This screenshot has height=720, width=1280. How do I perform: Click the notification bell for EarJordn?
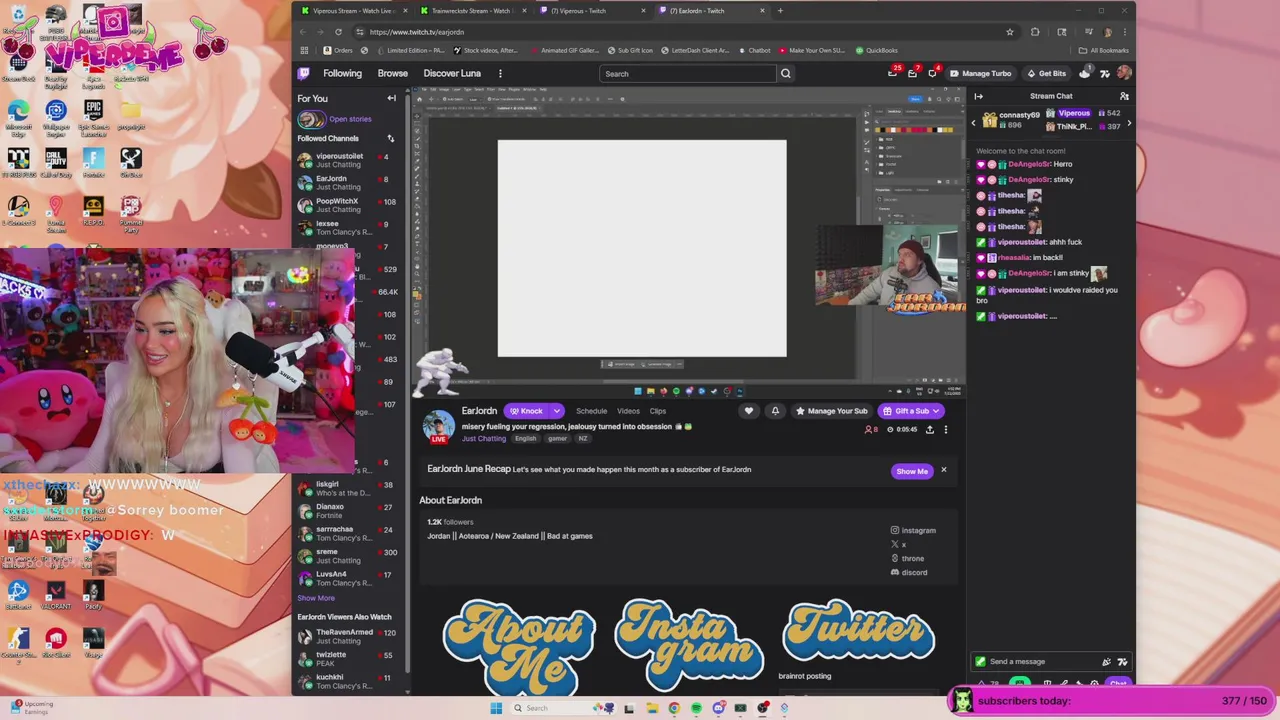[x=775, y=411]
